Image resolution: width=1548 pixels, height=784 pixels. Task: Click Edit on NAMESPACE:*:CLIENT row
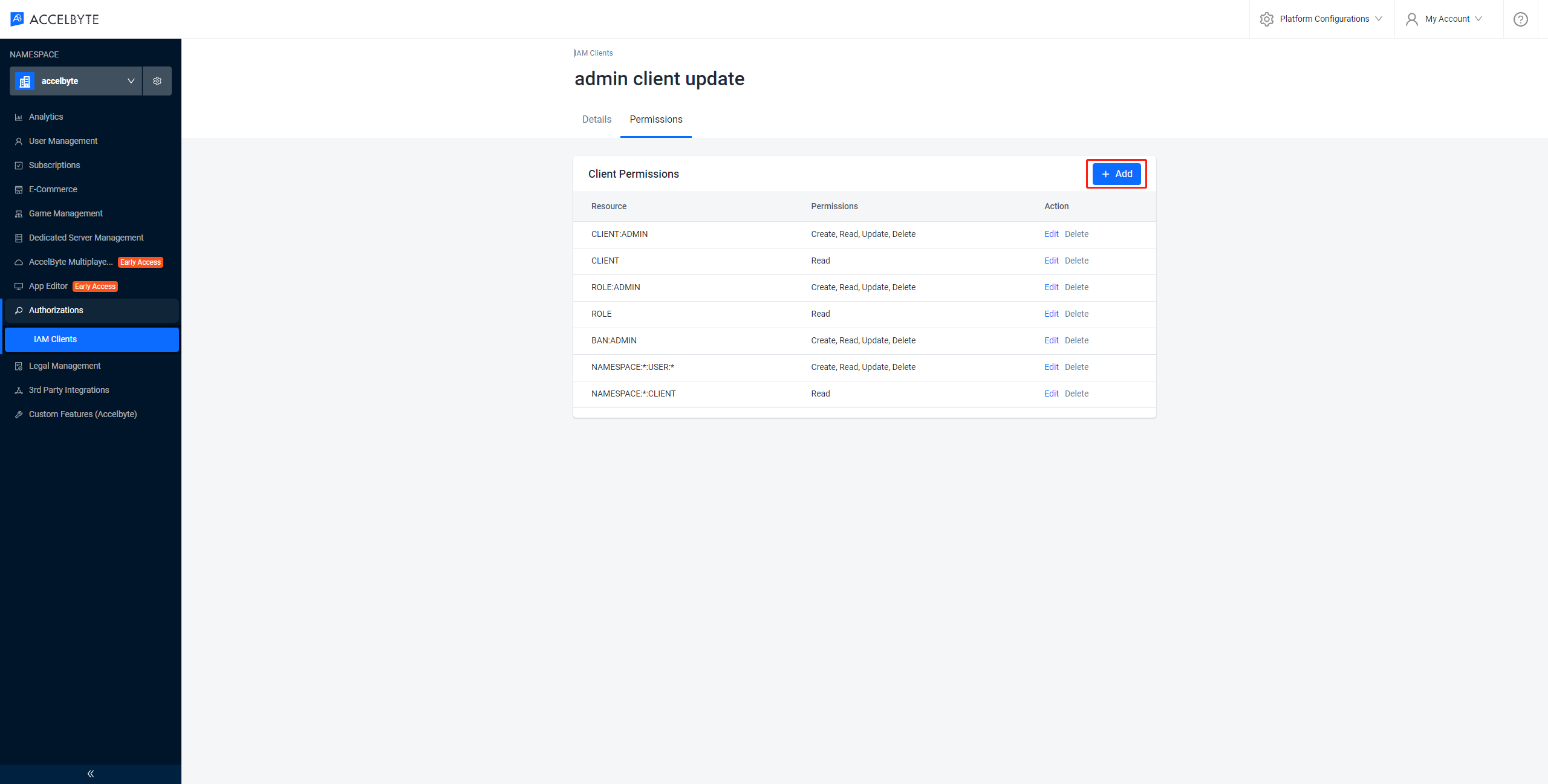1050,393
